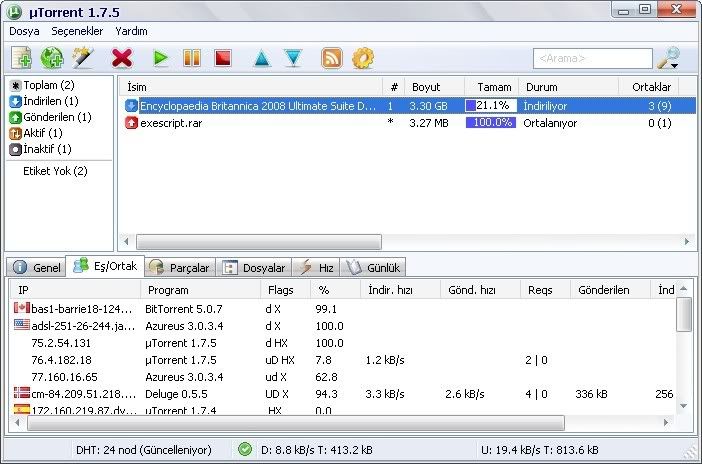Select peer bas1-barrie18-124 with Canadian flag
This screenshot has height=464, width=702.
tap(343, 309)
